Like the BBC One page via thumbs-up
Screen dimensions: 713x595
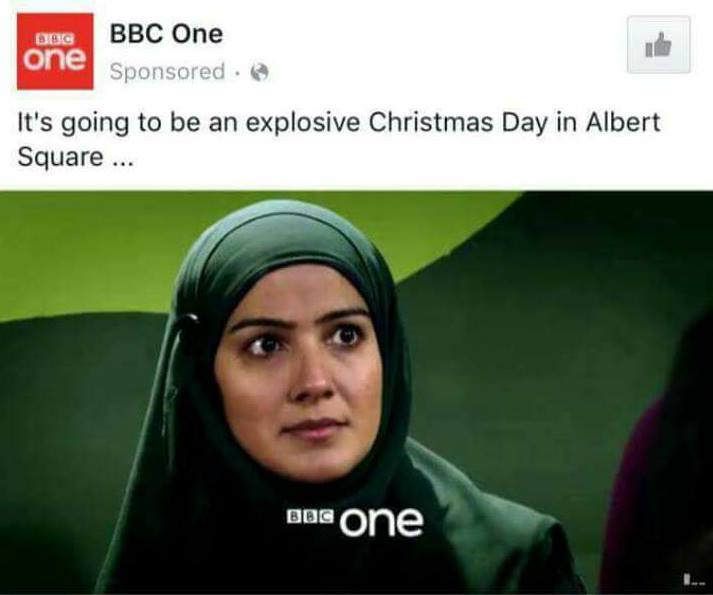658,44
